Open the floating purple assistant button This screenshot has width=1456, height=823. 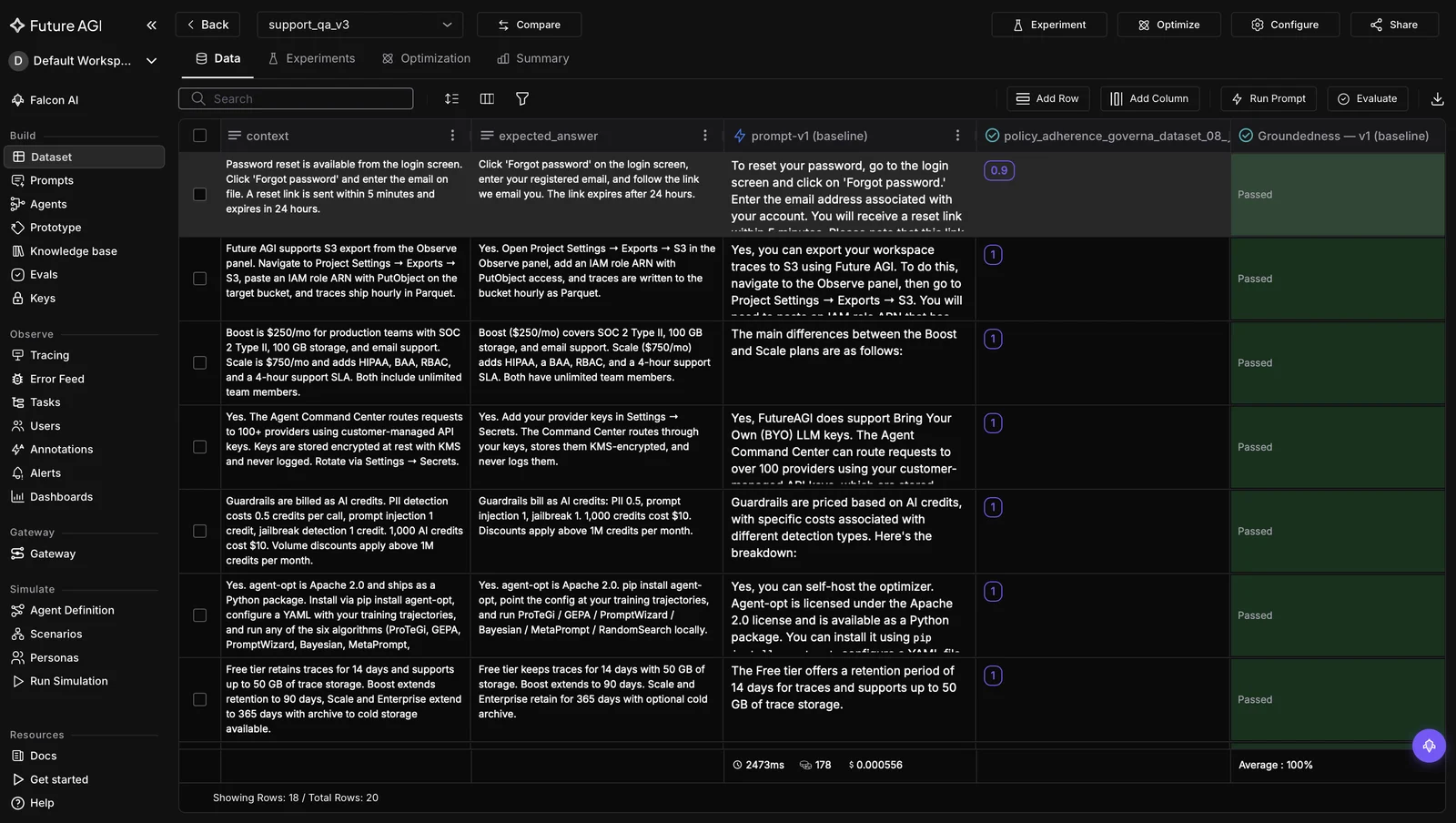click(1429, 746)
